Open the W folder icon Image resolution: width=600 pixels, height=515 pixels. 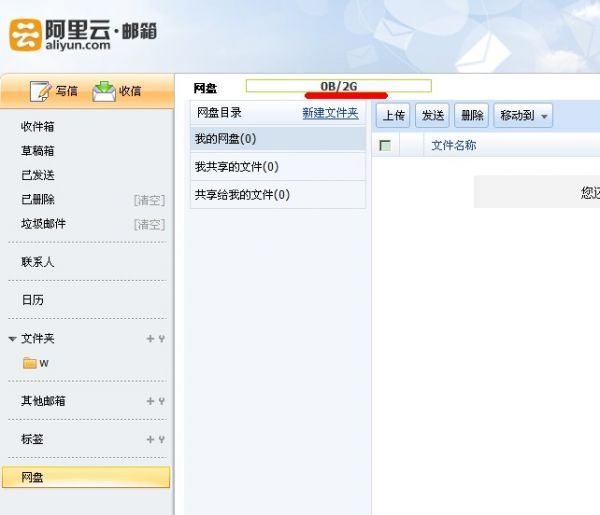(29, 363)
